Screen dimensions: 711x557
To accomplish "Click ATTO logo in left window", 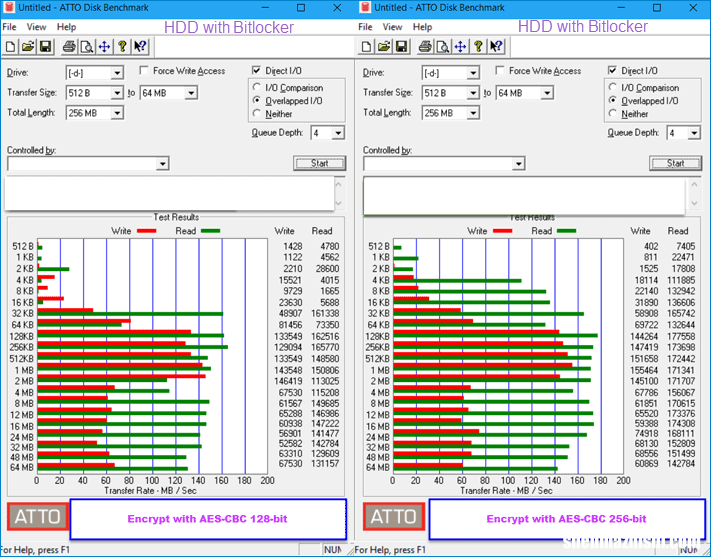I will [x=38, y=517].
